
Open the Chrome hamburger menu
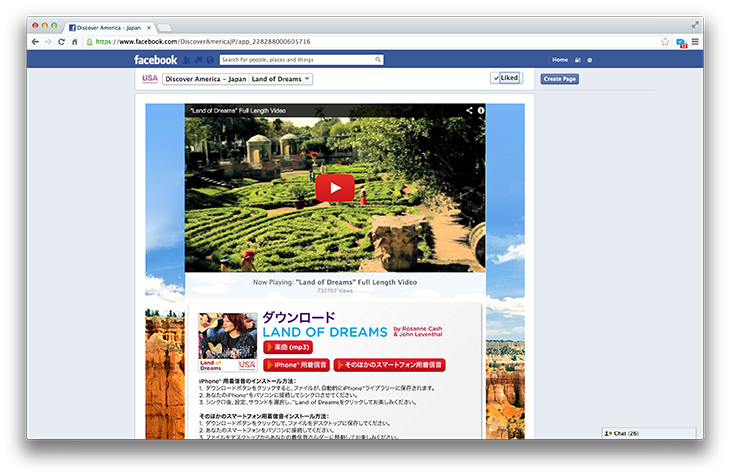(x=695, y=42)
